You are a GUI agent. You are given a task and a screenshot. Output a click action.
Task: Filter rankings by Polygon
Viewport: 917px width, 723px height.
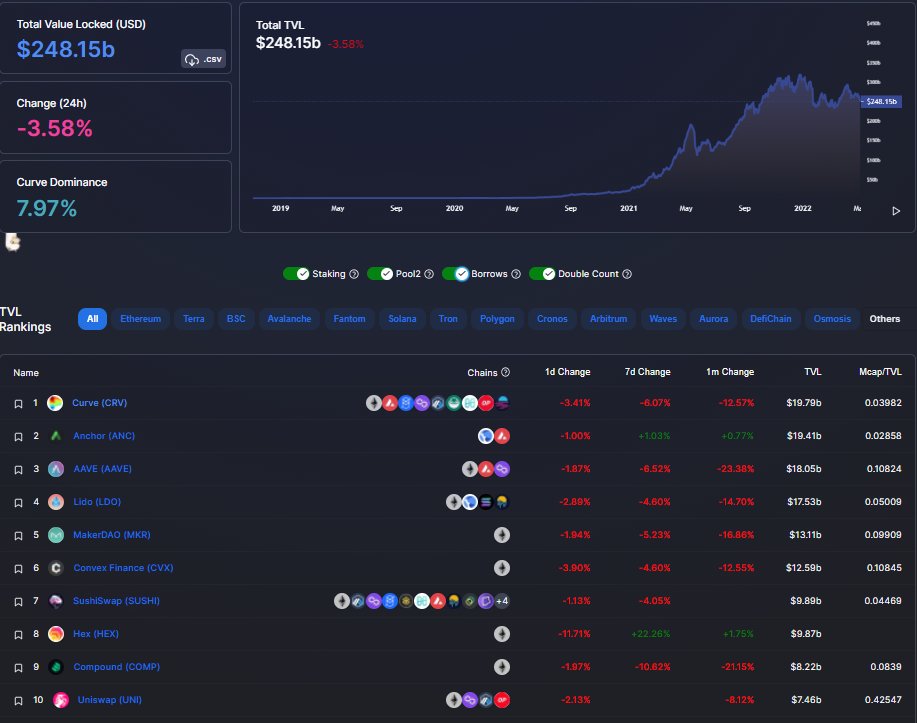pos(497,319)
